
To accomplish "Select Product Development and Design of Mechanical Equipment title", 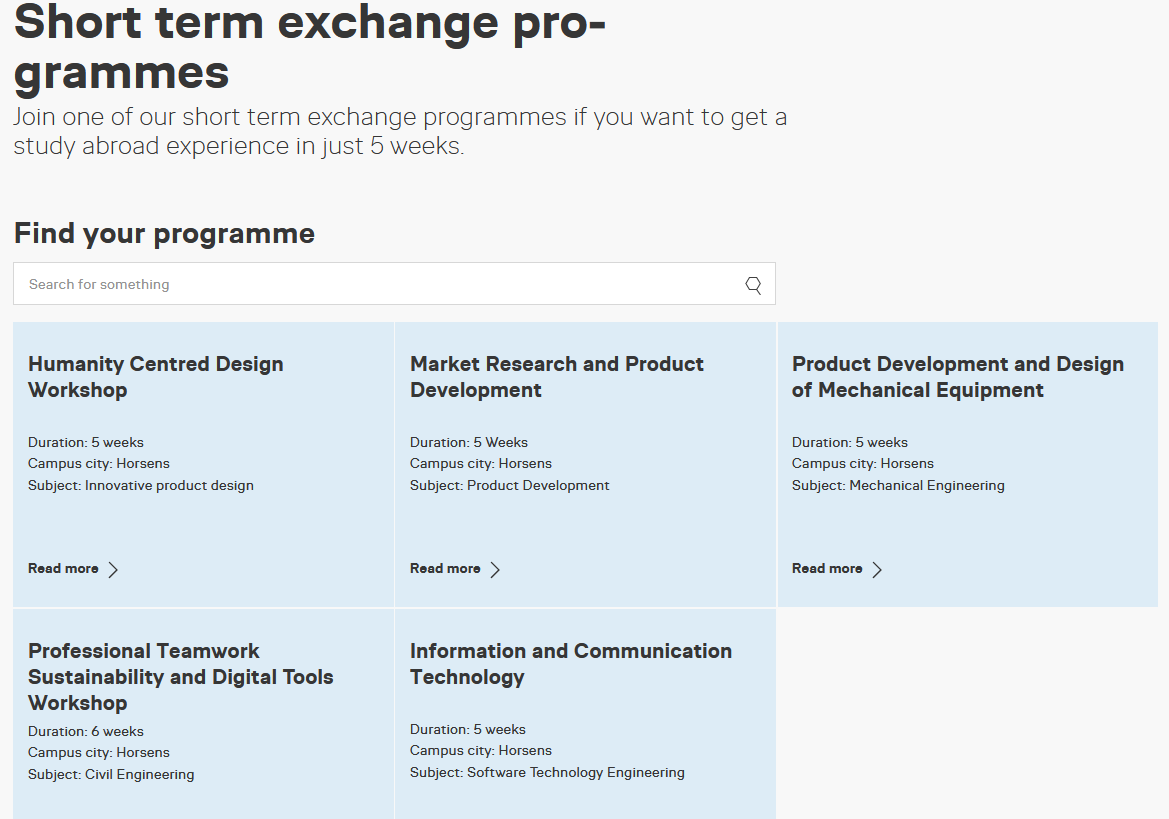I will coord(958,377).
